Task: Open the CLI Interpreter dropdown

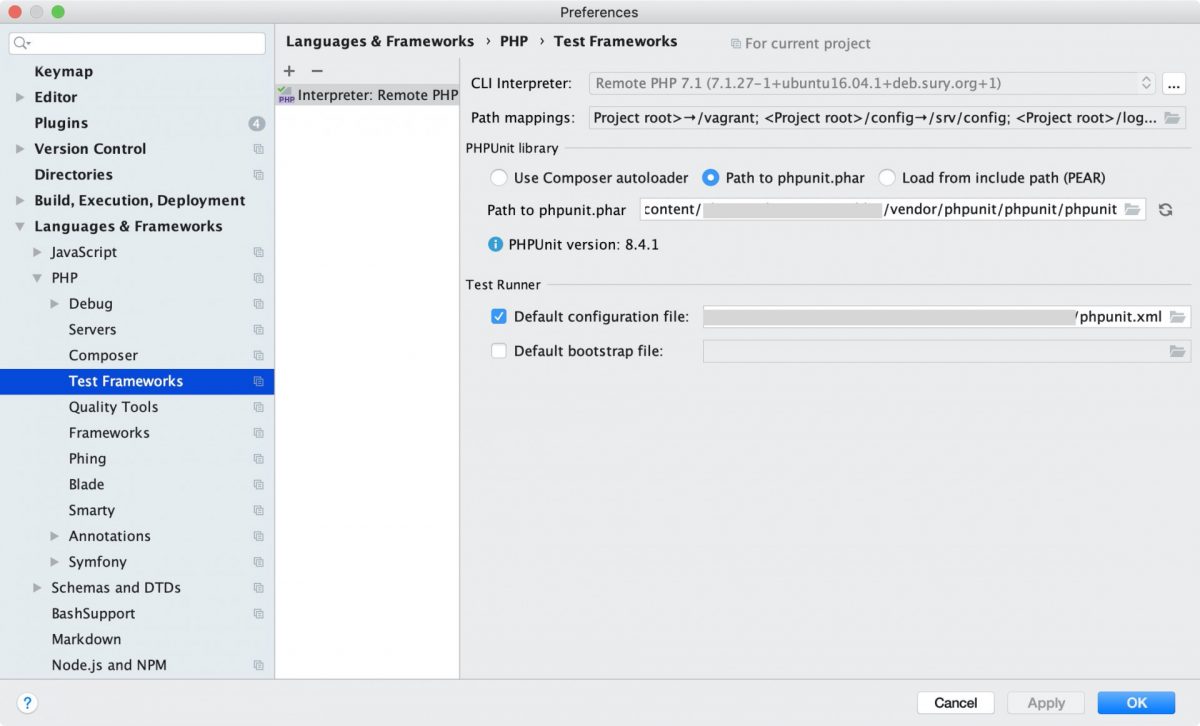Action: click(872, 83)
